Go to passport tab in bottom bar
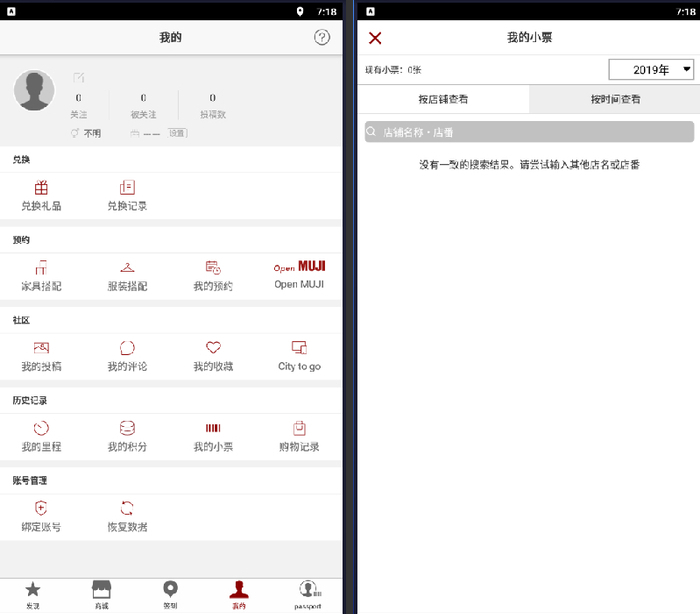Screen dimensions: 700x614 click(308, 595)
